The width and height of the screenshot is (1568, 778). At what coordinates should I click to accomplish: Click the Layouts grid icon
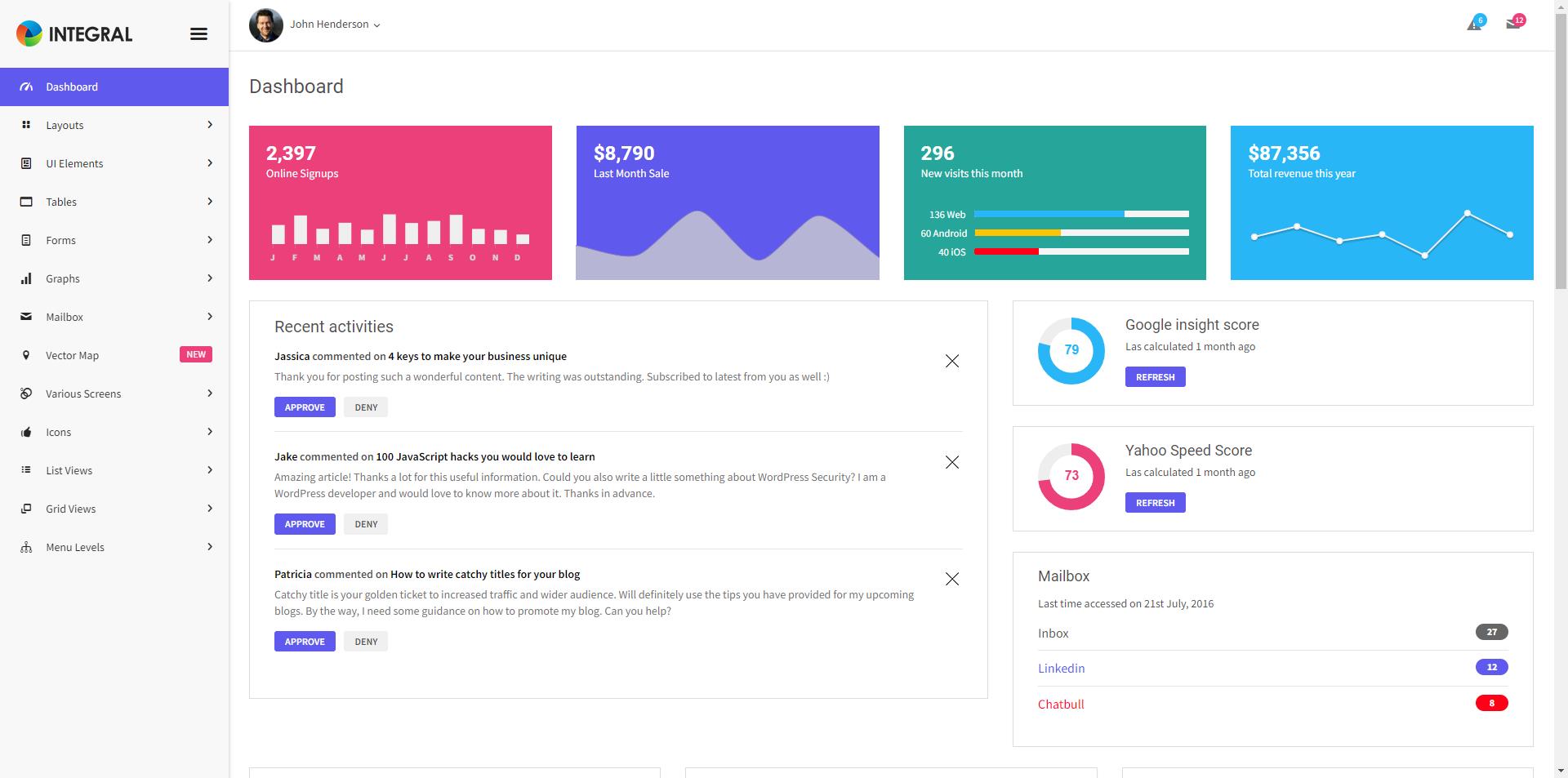click(26, 125)
